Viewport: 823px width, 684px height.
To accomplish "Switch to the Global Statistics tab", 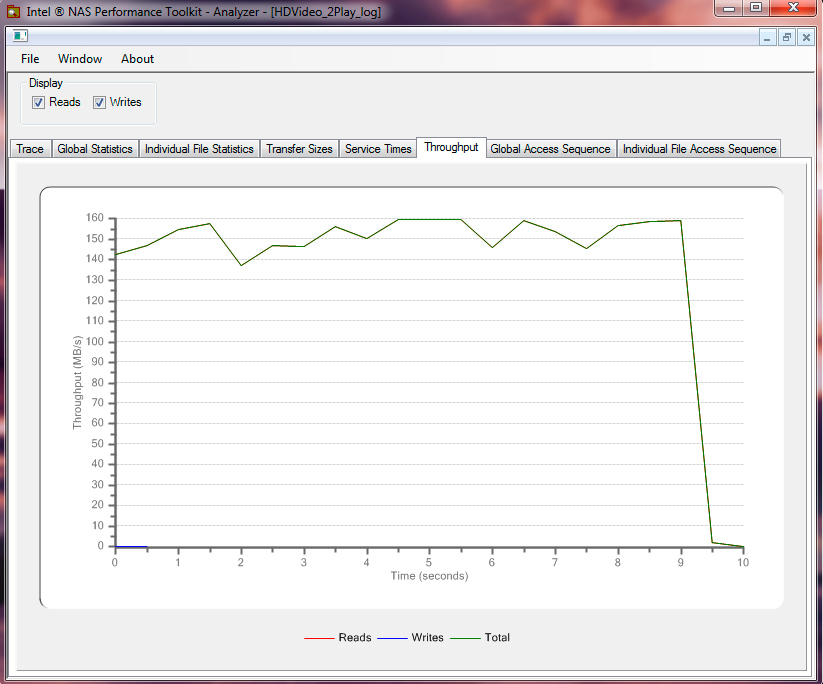I will [95, 149].
